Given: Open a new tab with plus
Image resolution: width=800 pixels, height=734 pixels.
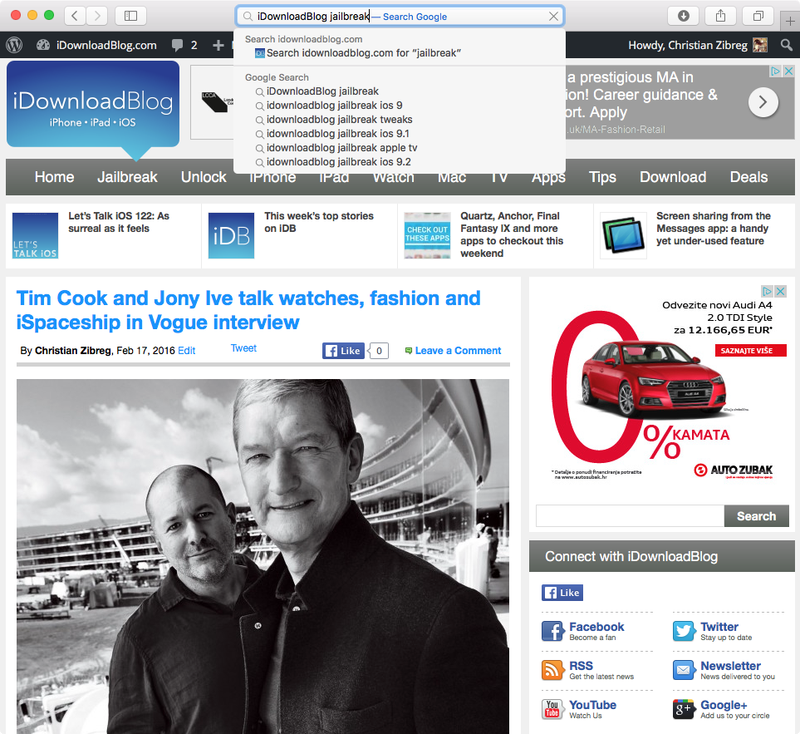Looking at the screenshot, I should [790, 21].
